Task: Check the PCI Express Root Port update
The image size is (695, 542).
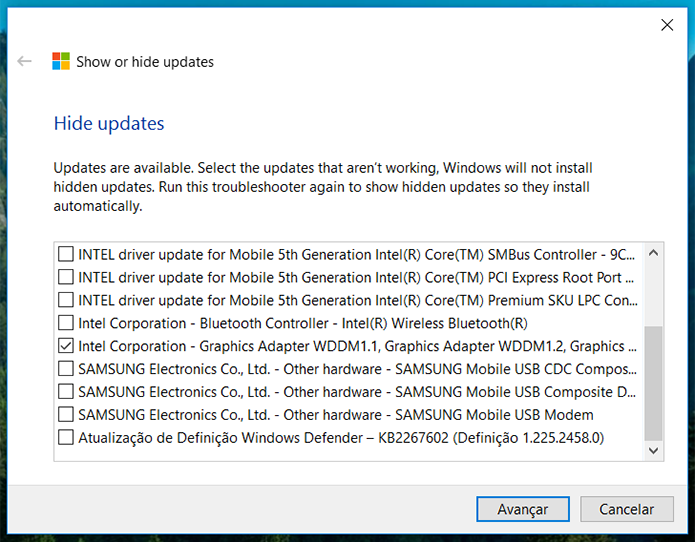Action: pyautogui.click(x=66, y=277)
